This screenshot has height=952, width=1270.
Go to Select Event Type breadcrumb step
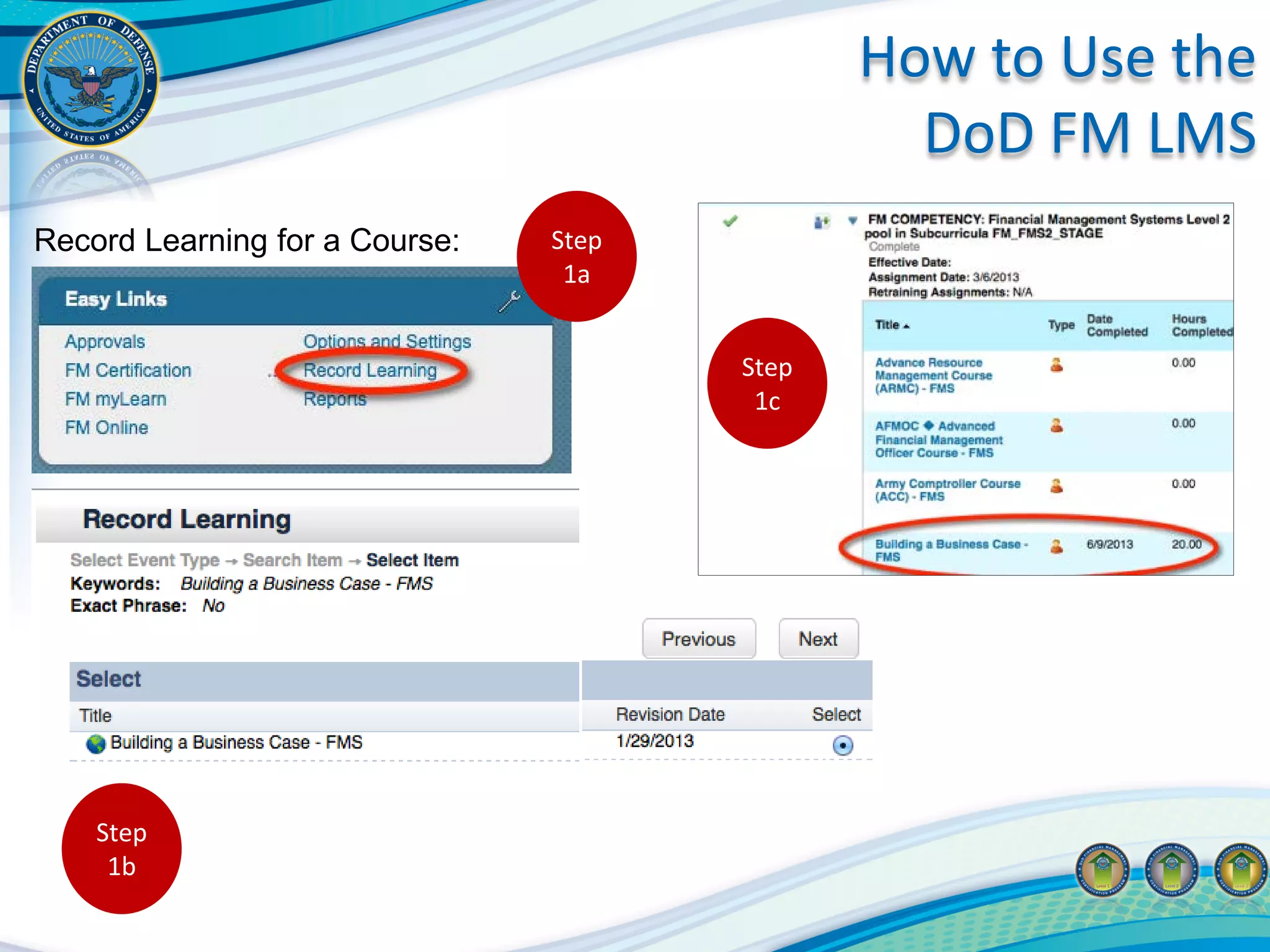pyautogui.click(x=145, y=560)
